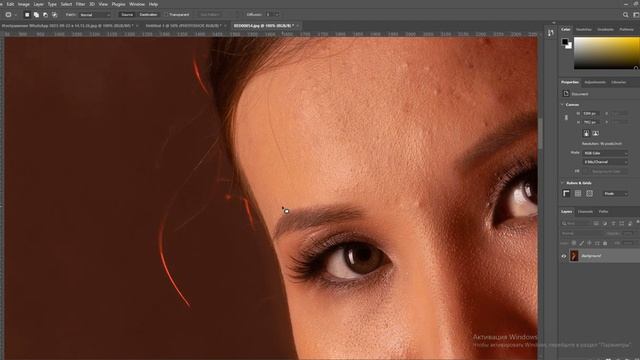
Task: Toggle the rulers icon
Action: tap(567, 193)
